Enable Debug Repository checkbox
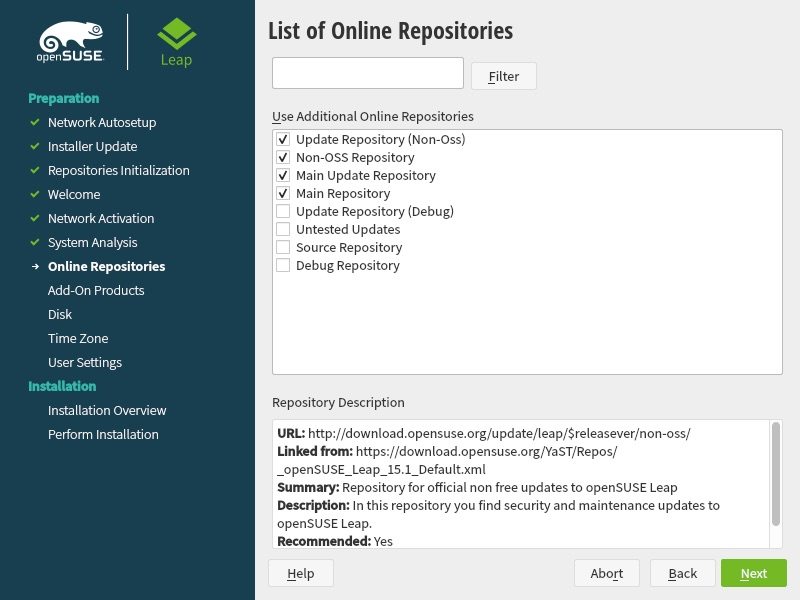The width and height of the screenshot is (800, 600). [283, 265]
